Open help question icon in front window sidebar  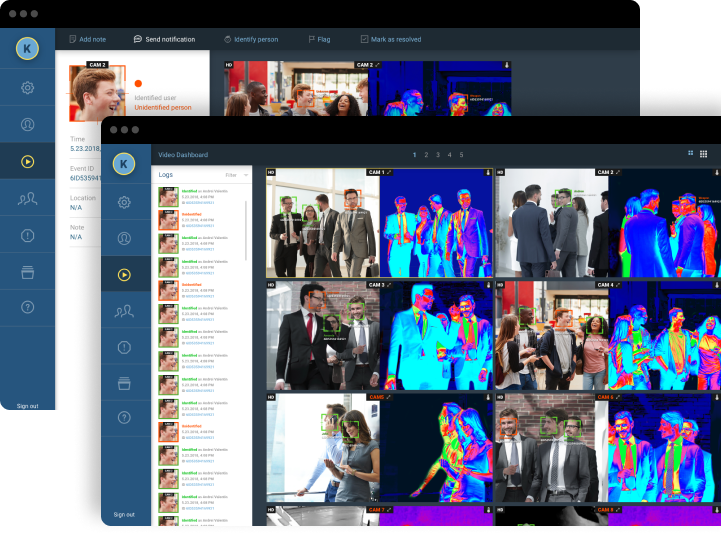click(124, 417)
